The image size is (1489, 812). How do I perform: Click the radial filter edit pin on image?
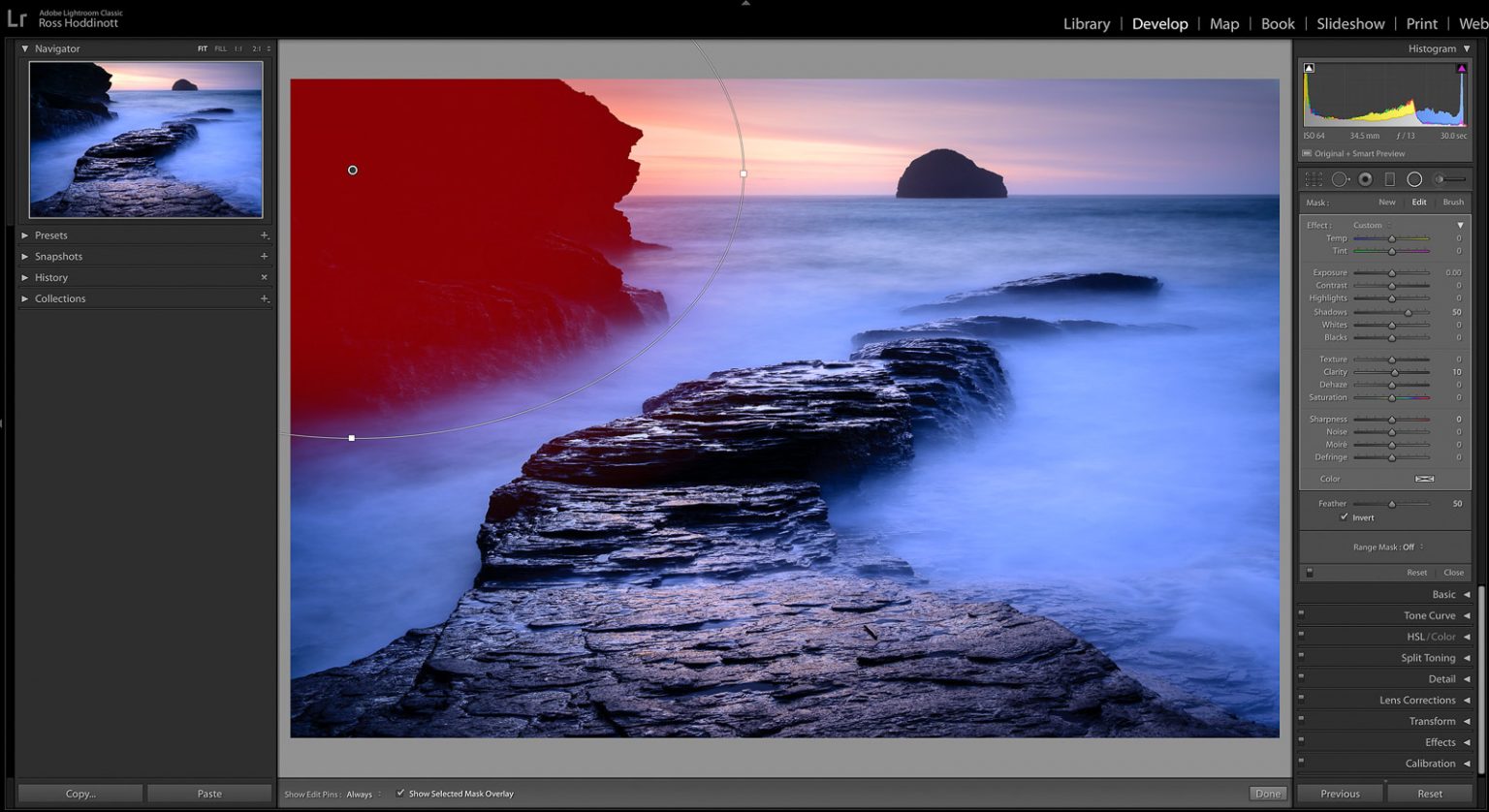point(353,170)
